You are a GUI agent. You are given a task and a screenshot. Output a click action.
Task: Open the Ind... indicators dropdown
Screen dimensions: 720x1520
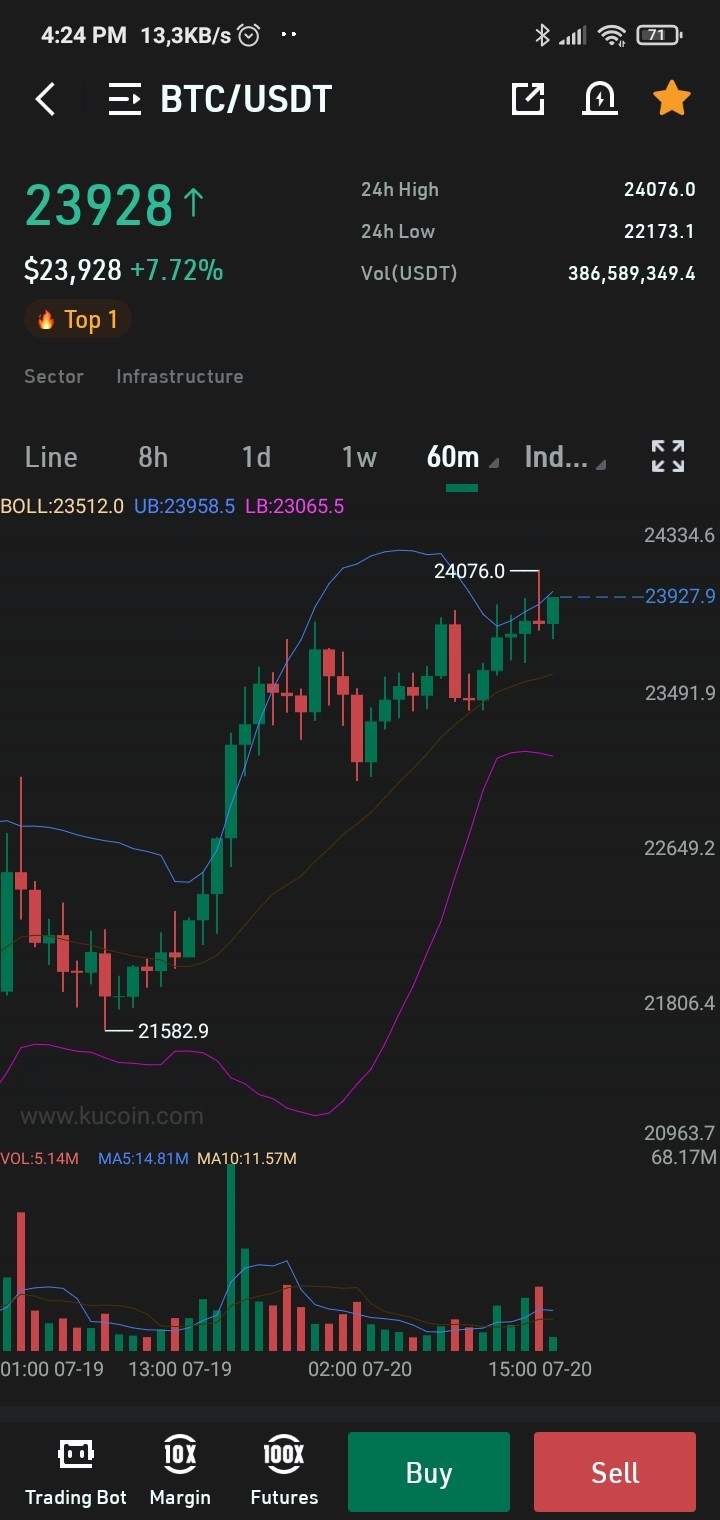pos(565,457)
